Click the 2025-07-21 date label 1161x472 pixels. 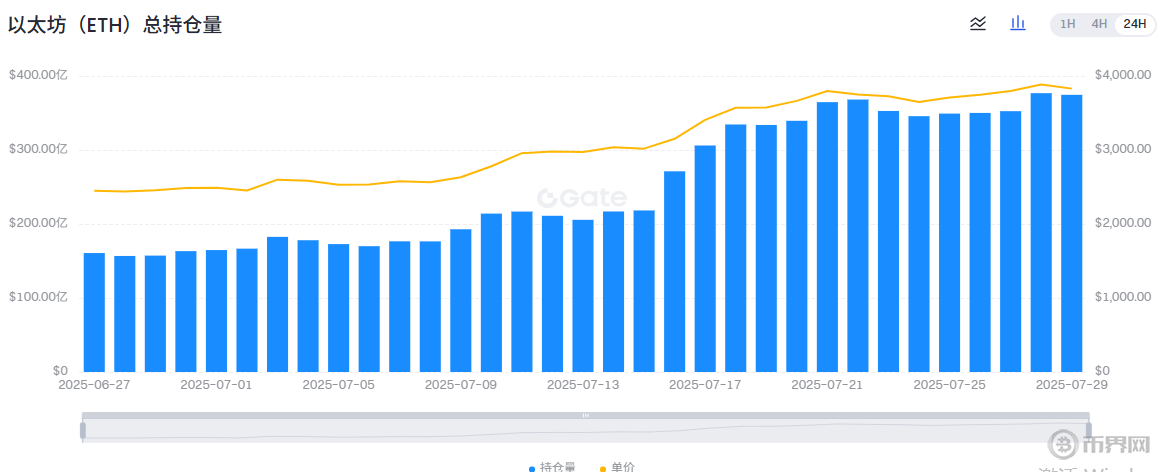(827, 385)
